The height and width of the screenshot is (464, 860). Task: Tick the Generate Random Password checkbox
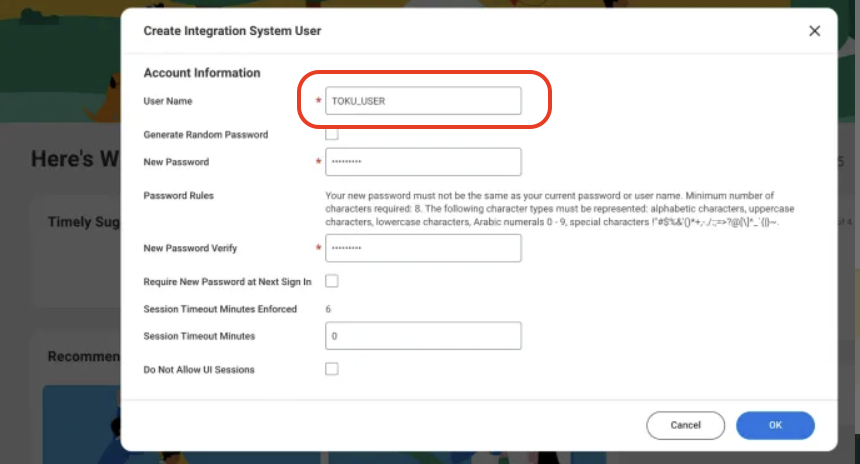[x=332, y=134]
